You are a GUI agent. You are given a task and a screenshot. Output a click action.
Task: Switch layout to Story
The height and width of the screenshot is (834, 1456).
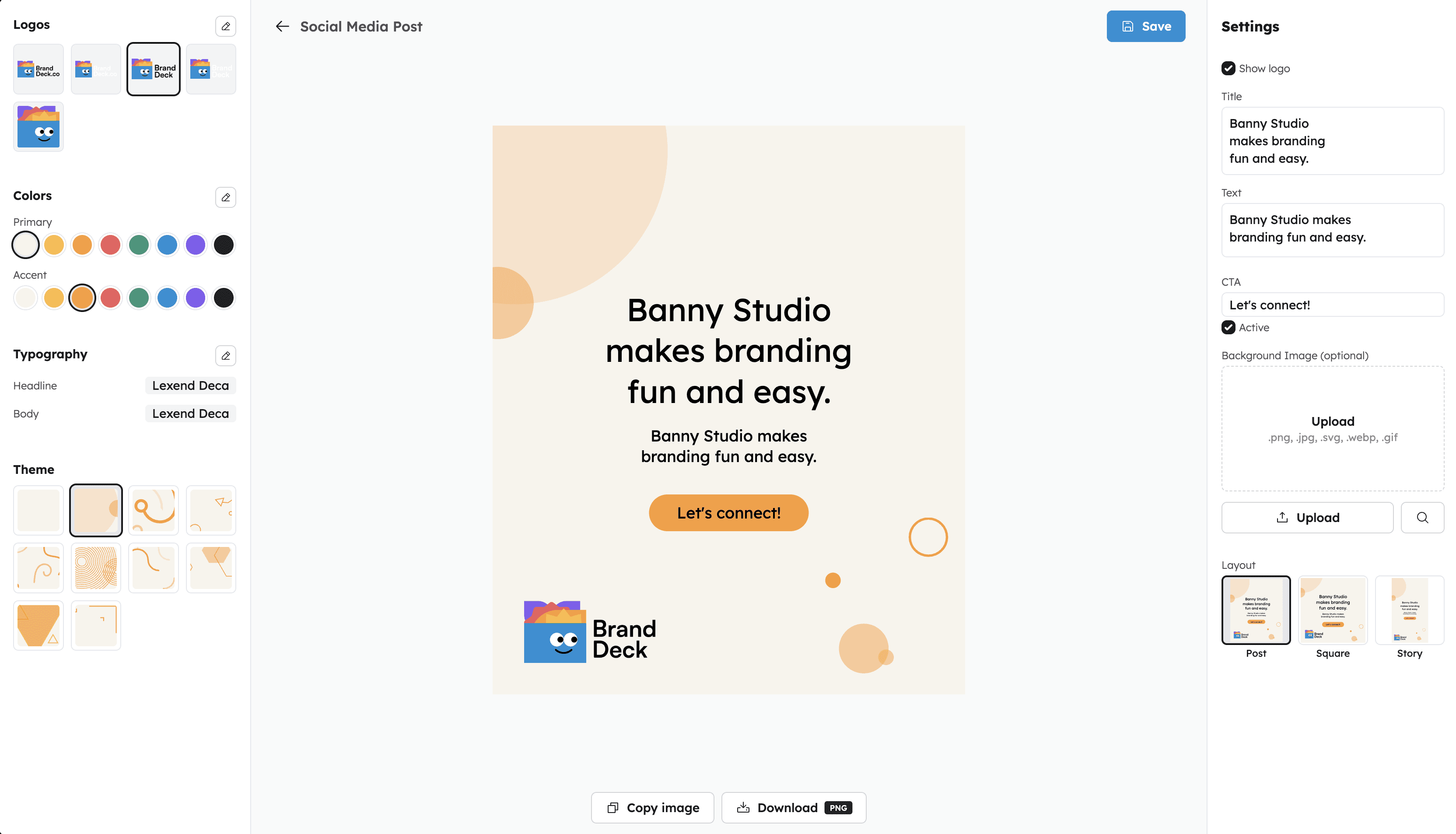click(x=1409, y=610)
